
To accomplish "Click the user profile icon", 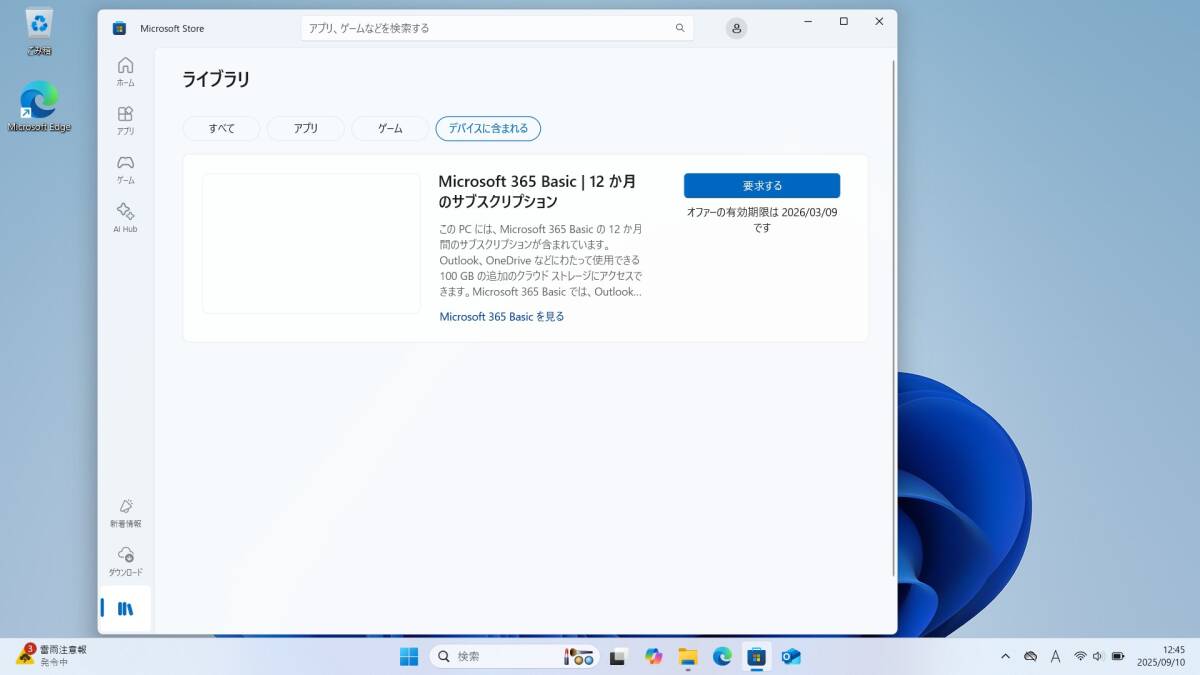I will (736, 28).
